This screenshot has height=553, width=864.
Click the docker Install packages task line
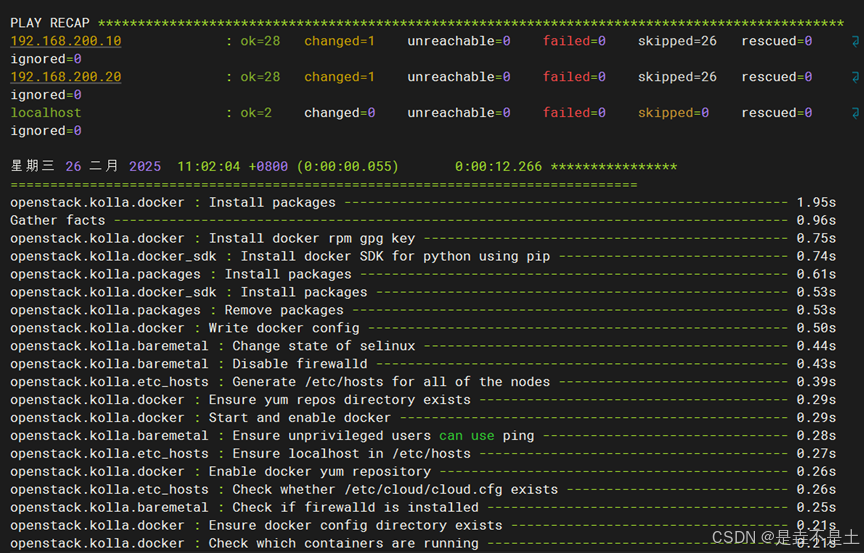(423, 202)
